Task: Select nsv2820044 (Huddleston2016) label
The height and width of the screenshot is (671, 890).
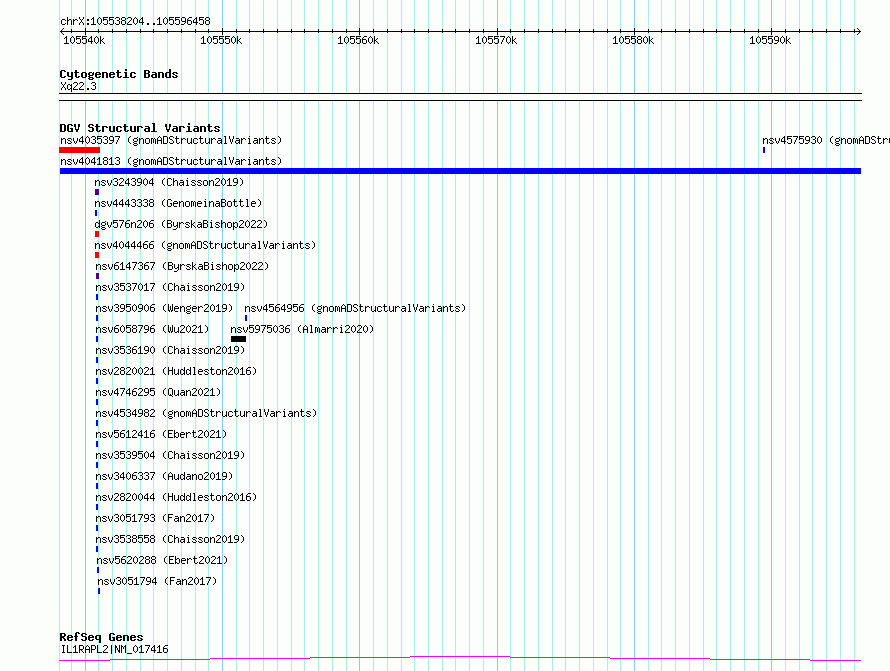Action: (x=177, y=497)
